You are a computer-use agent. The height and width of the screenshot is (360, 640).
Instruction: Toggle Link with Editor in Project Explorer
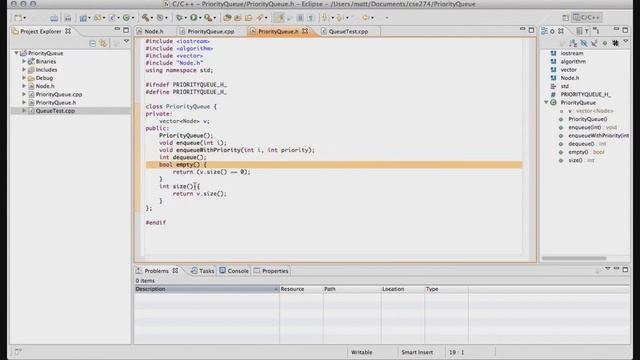tap(103, 43)
